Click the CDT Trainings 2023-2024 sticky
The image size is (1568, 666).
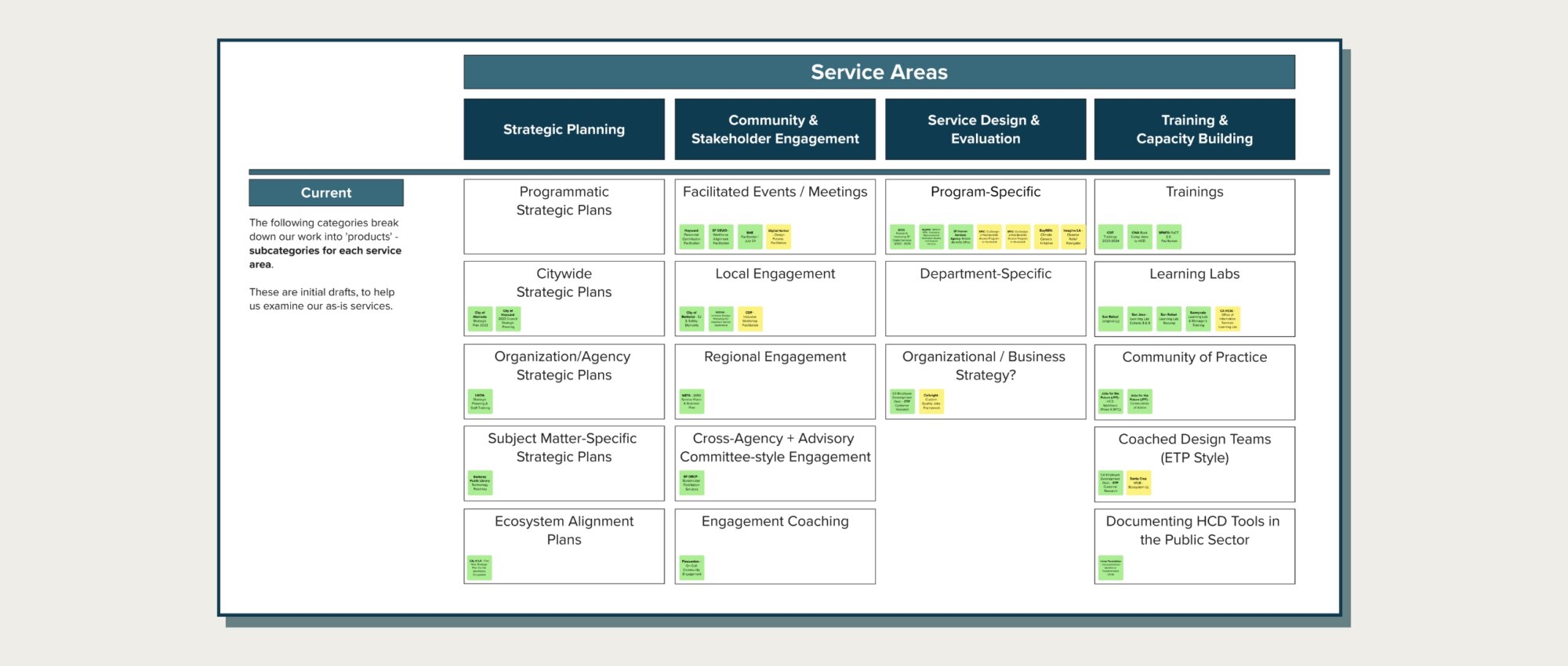point(1110,237)
